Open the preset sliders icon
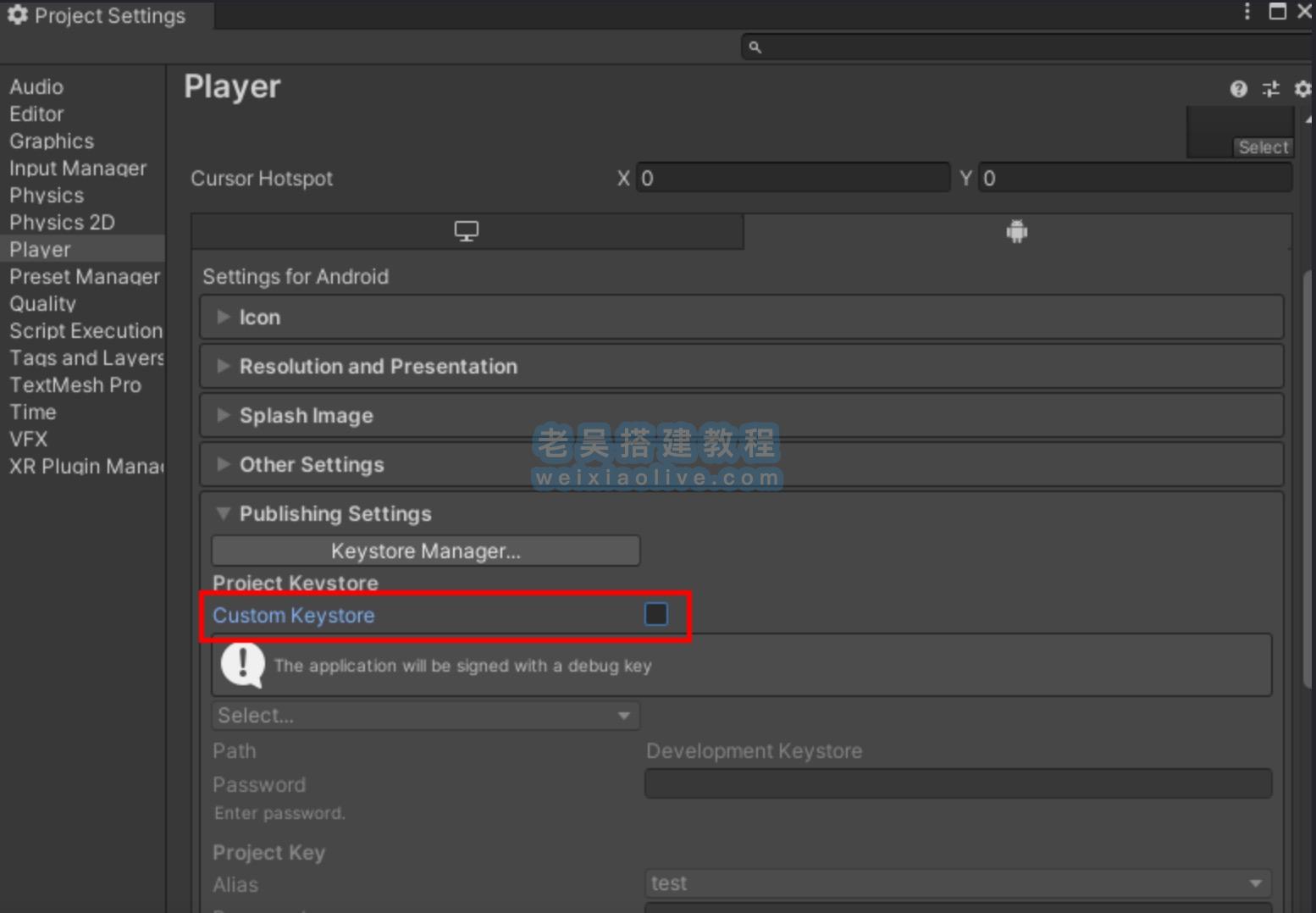1316x913 pixels. 1270,89
